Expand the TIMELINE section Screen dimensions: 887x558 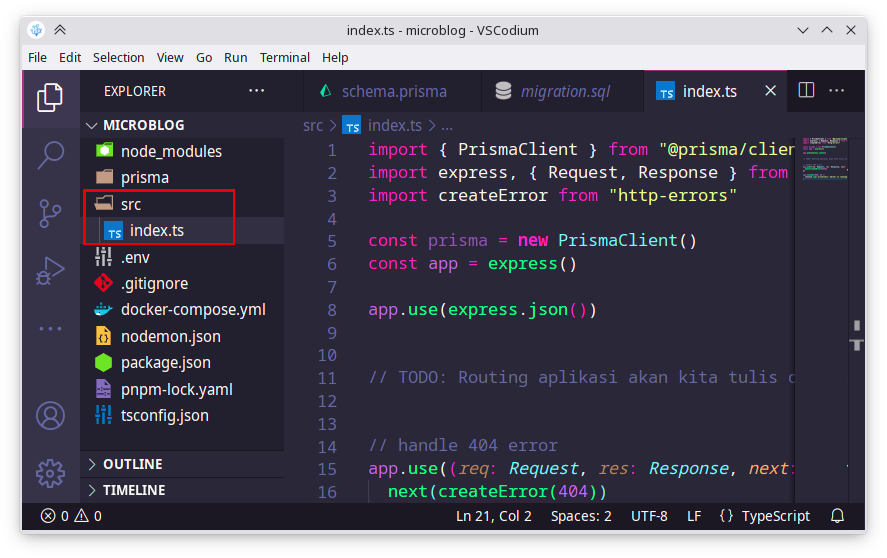tap(132, 490)
